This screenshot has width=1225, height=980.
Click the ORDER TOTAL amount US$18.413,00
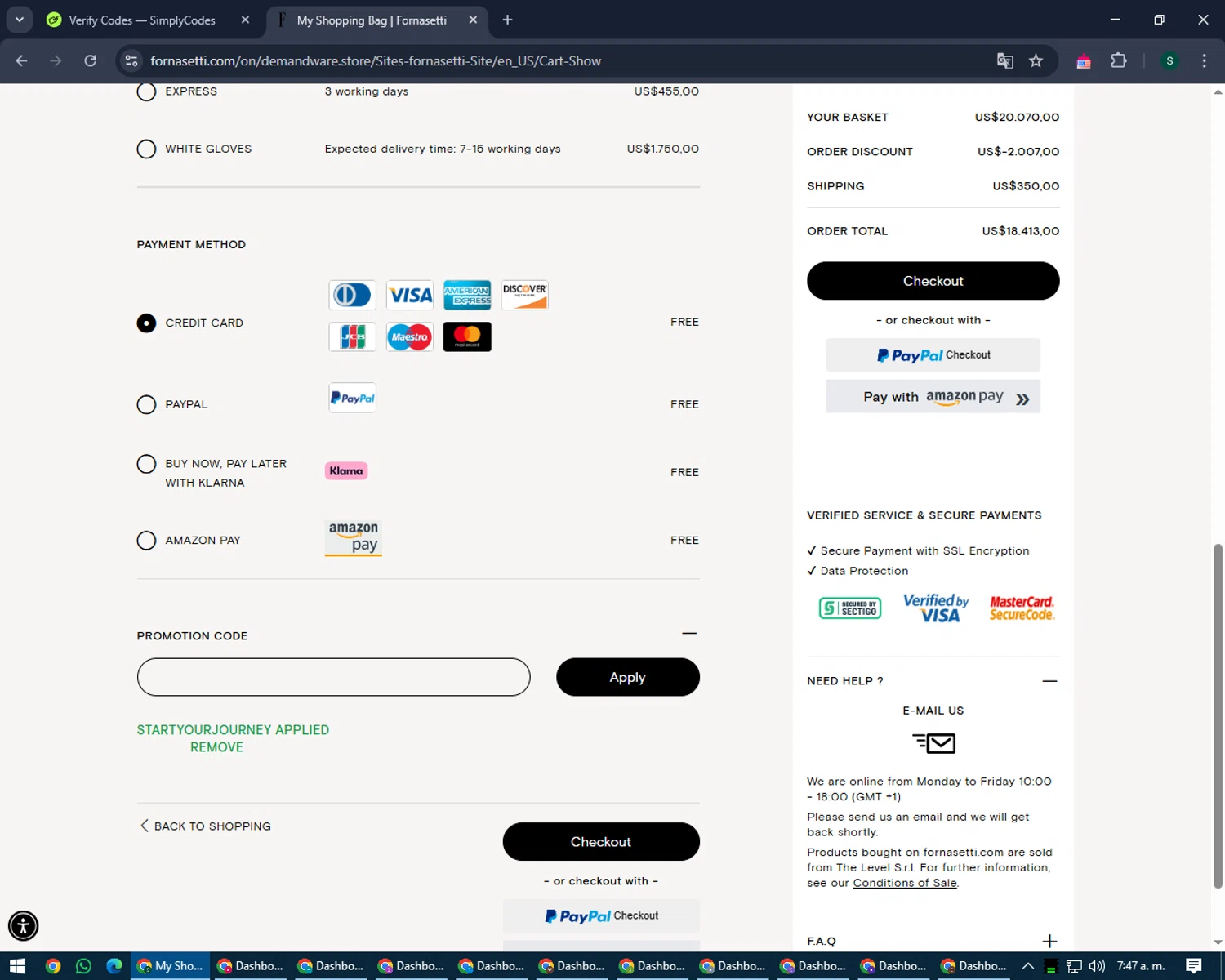(1020, 231)
